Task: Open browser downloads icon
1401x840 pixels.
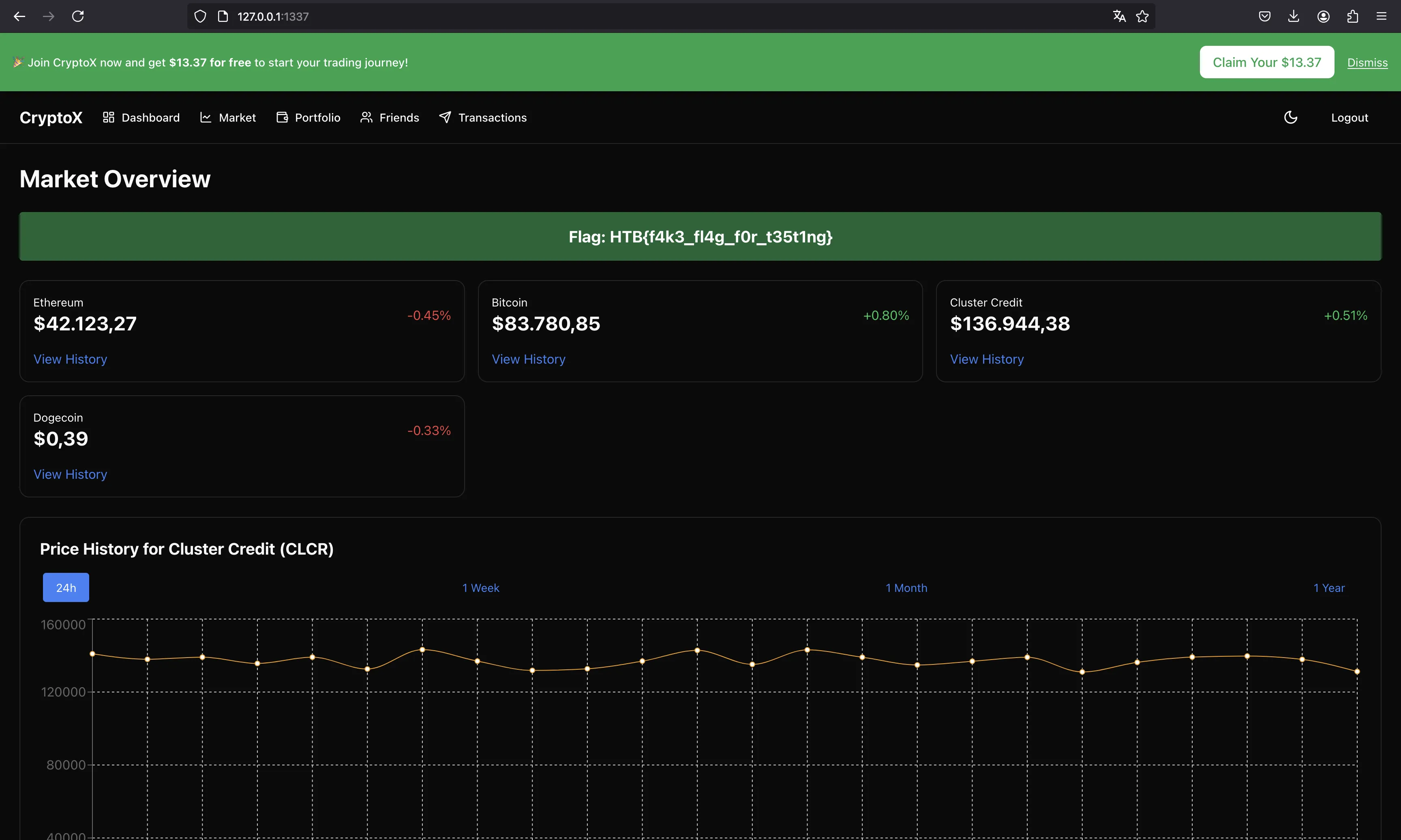Action: tap(1294, 16)
